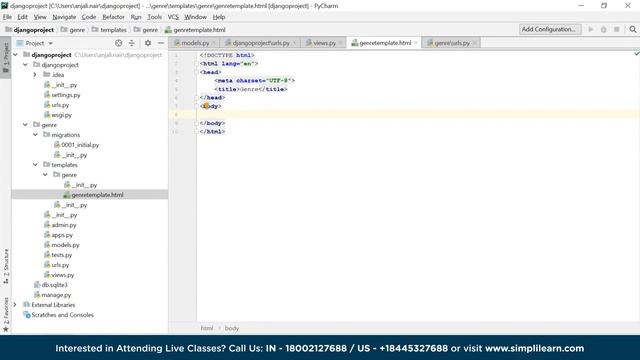640x360 pixels.
Task: Click the locate/scroll from source icon
Action: click(x=118, y=43)
